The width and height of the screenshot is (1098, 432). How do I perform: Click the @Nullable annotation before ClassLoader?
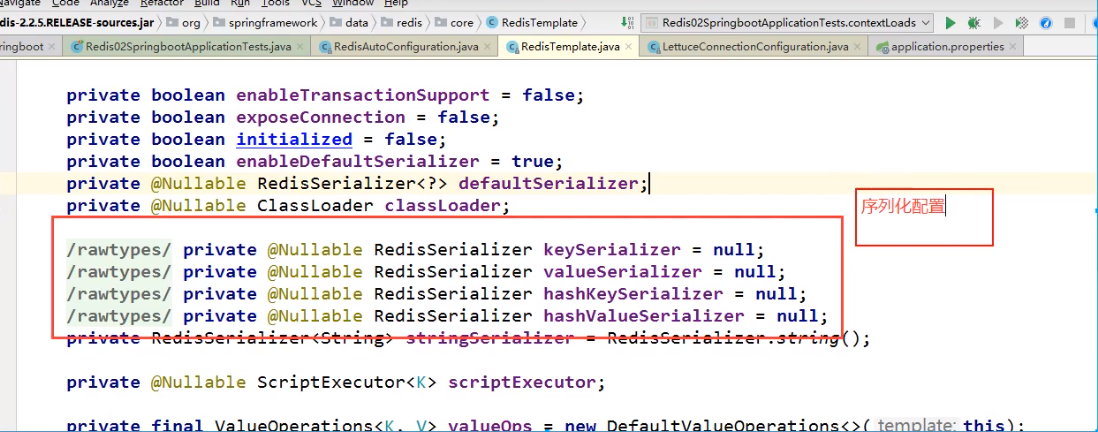198,206
